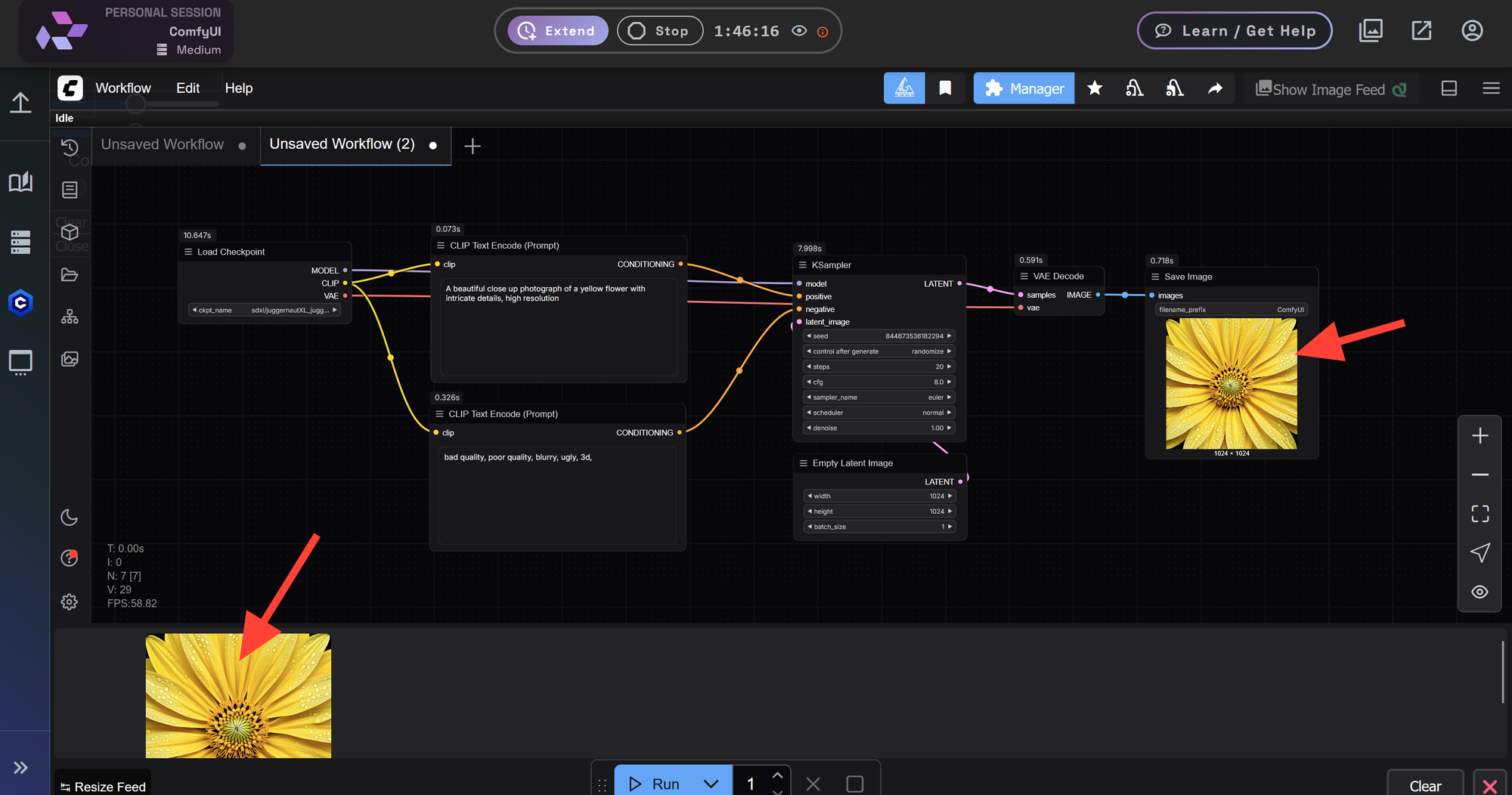Click the square clear-pending icon near Run
The height and width of the screenshot is (795, 1512).
(854, 784)
